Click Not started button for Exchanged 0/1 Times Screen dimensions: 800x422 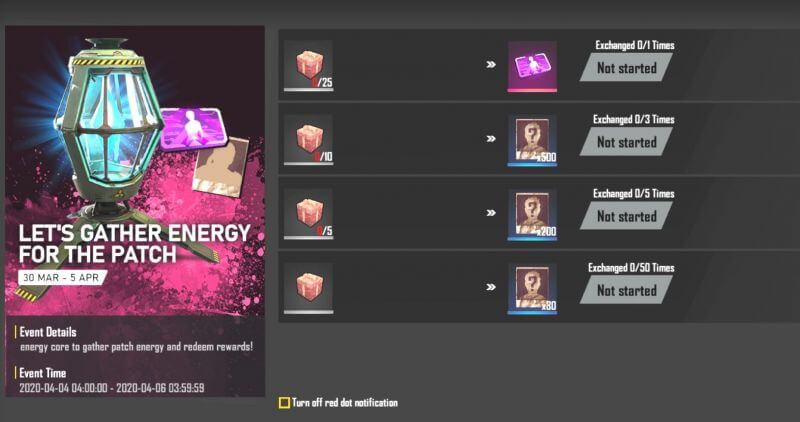626,68
